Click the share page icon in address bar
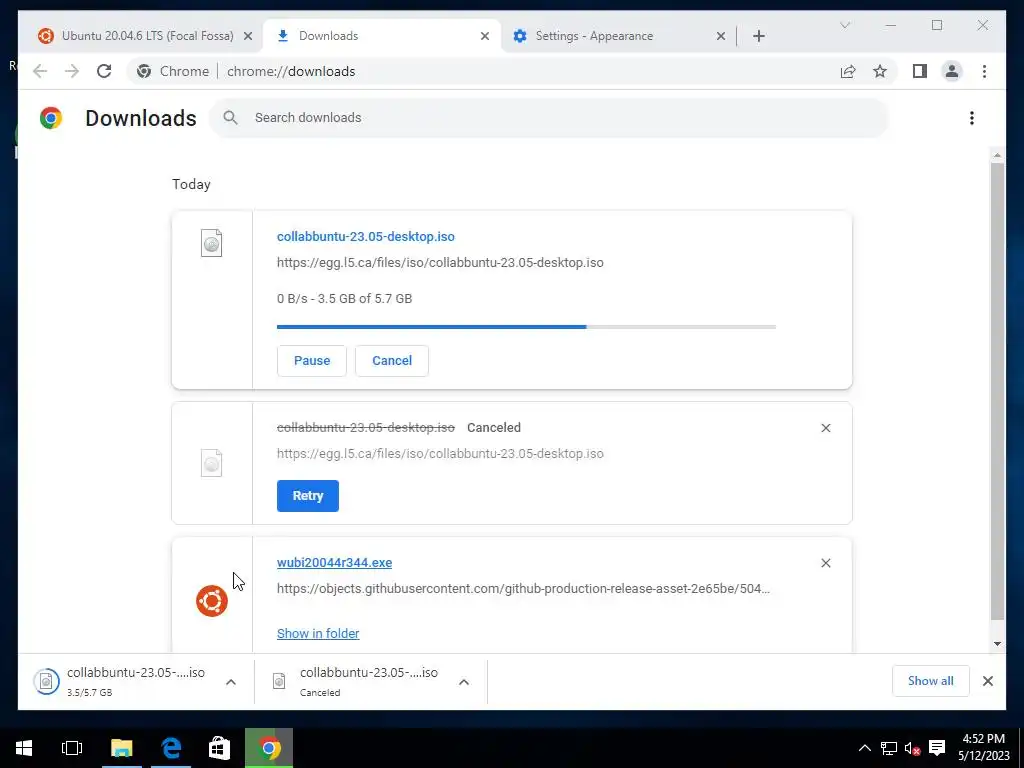Screen dimensions: 1024x768 coord(848,71)
